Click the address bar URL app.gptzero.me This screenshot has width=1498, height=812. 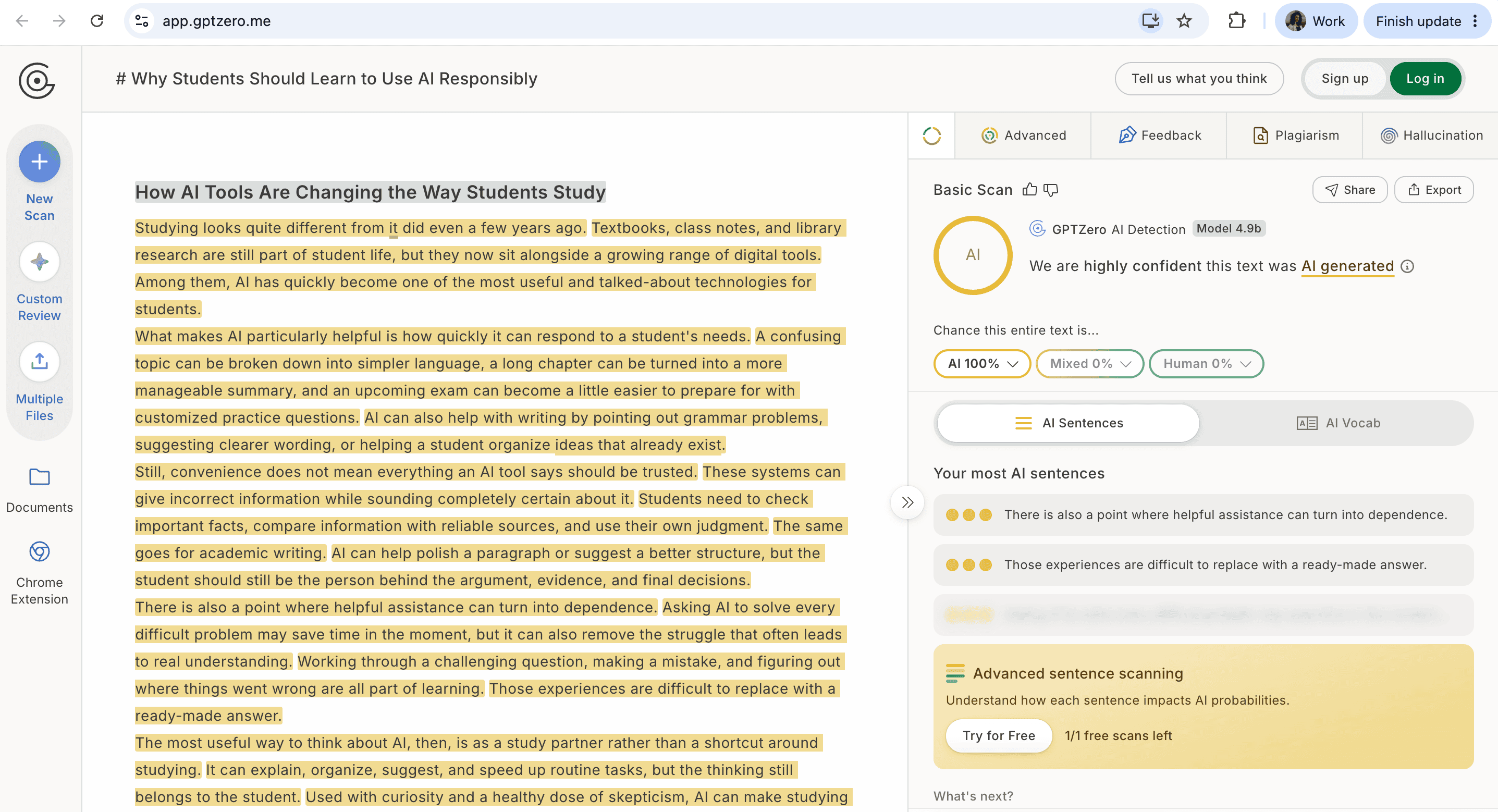216,21
